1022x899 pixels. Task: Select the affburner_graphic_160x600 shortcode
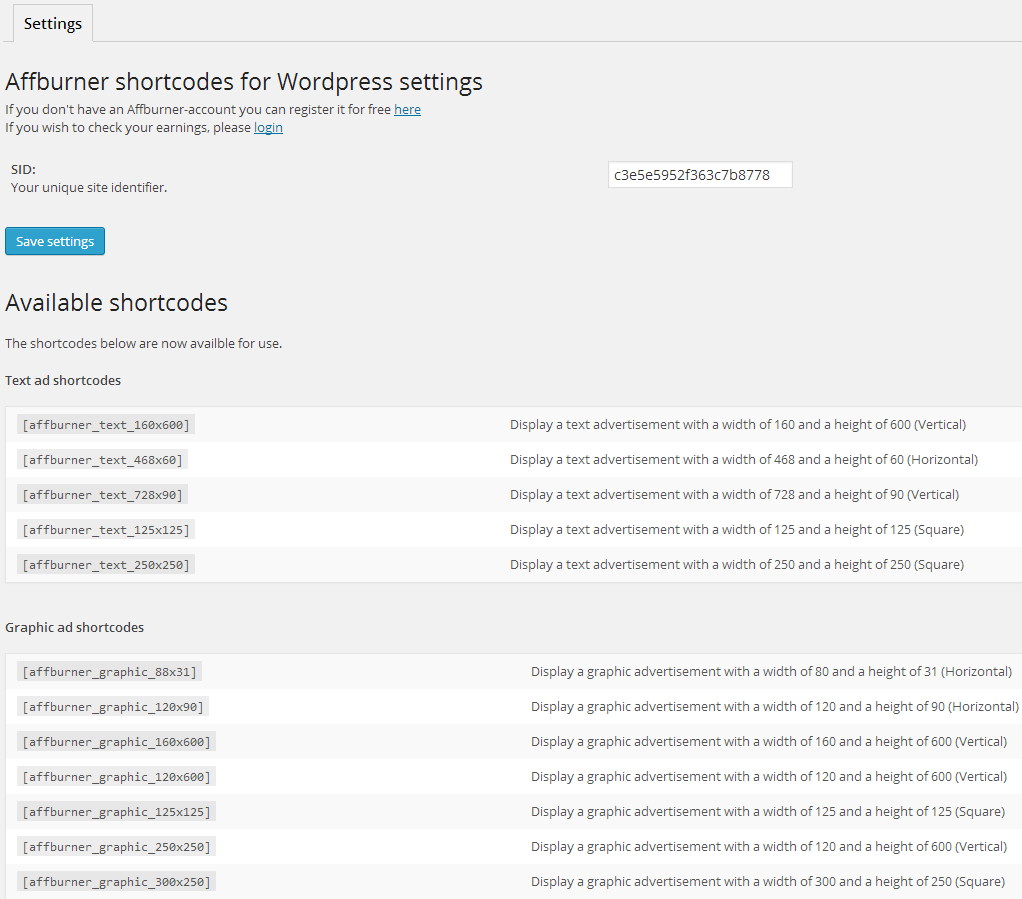[117, 742]
